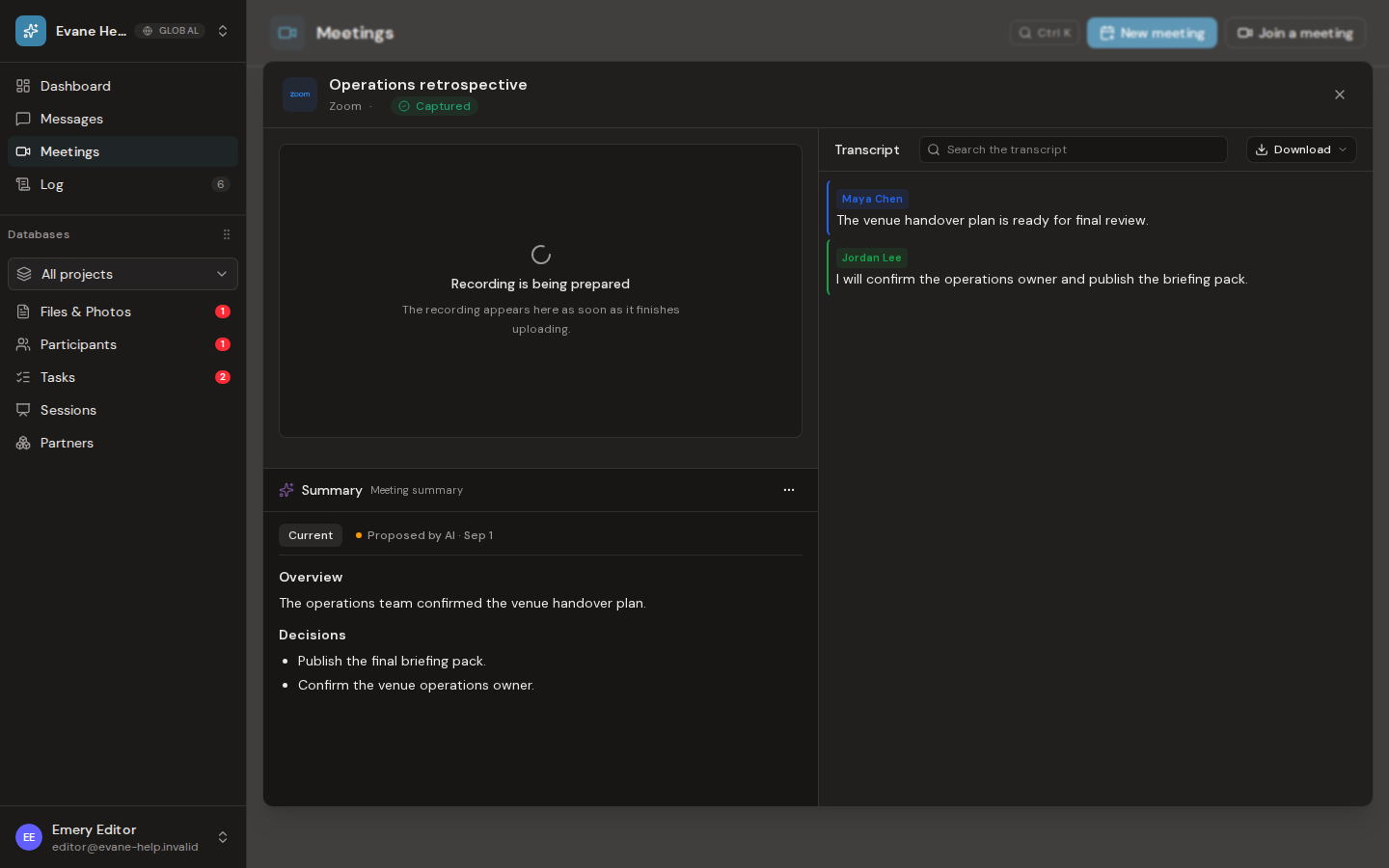Click the Tasks checklist icon
This screenshot has width=1389, height=868.
tap(23, 377)
